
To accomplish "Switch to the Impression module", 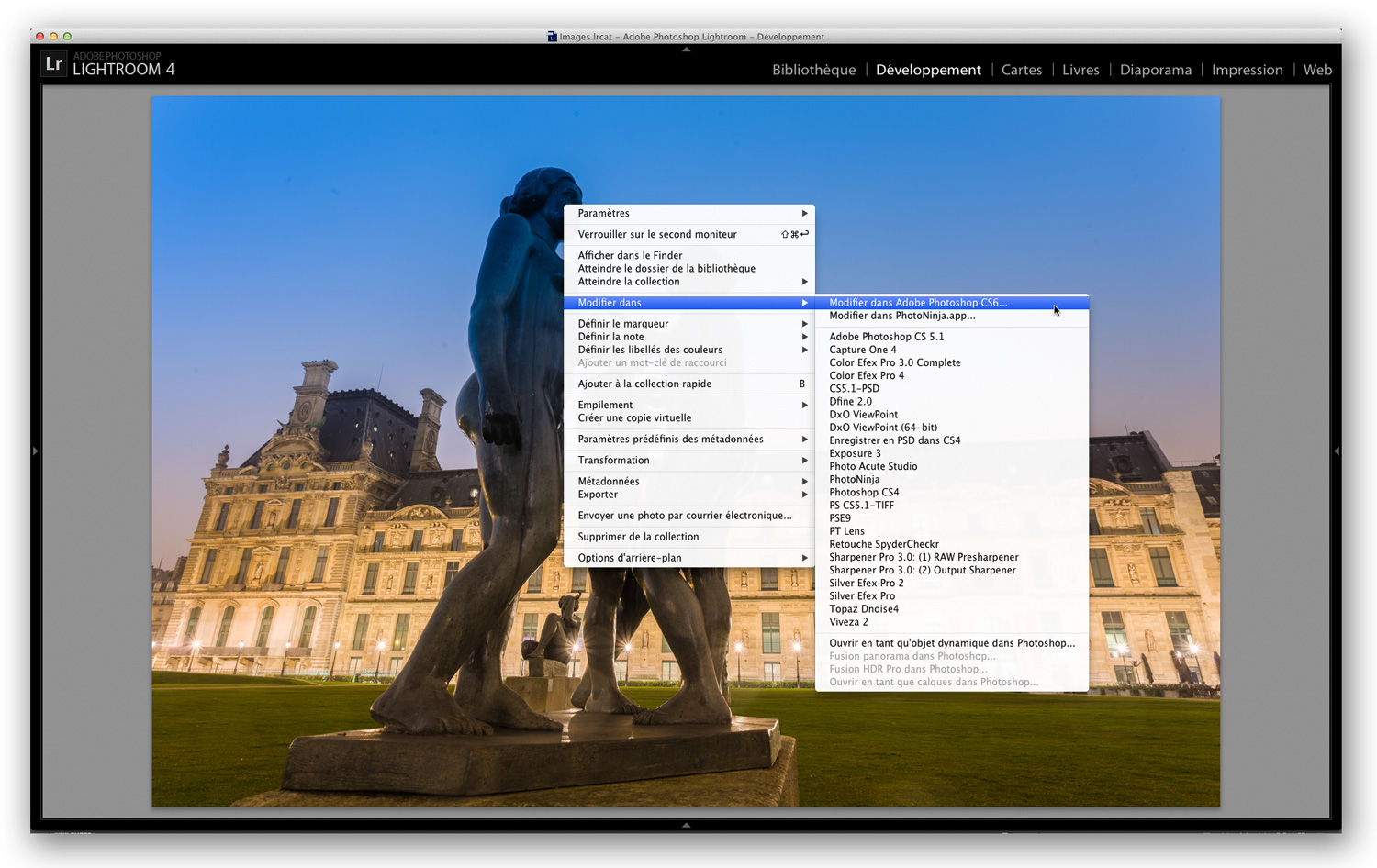I will [x=1247, y=70].
